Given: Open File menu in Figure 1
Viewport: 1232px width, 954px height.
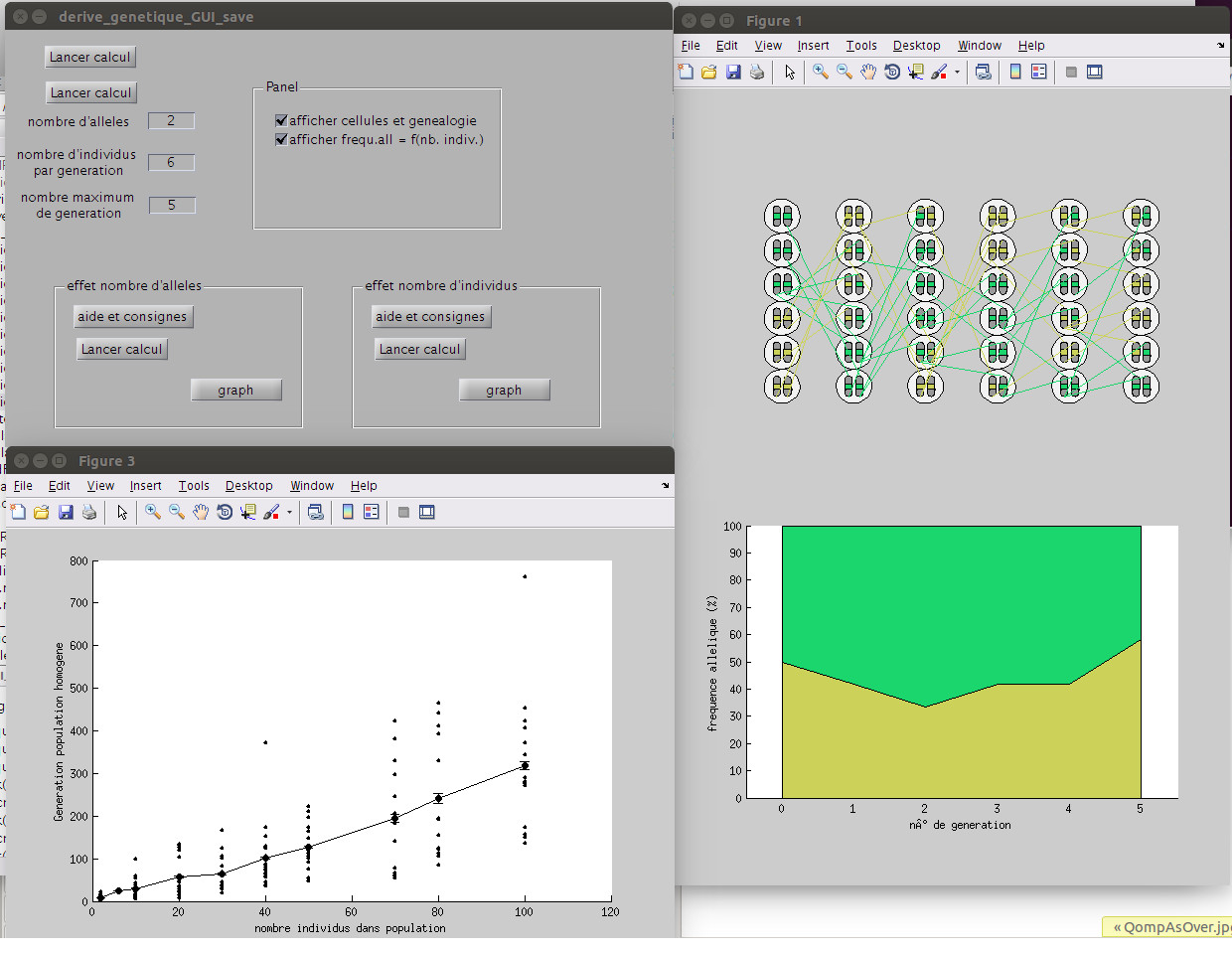Looking at the screenshot, I should click(x=691, y=46).
